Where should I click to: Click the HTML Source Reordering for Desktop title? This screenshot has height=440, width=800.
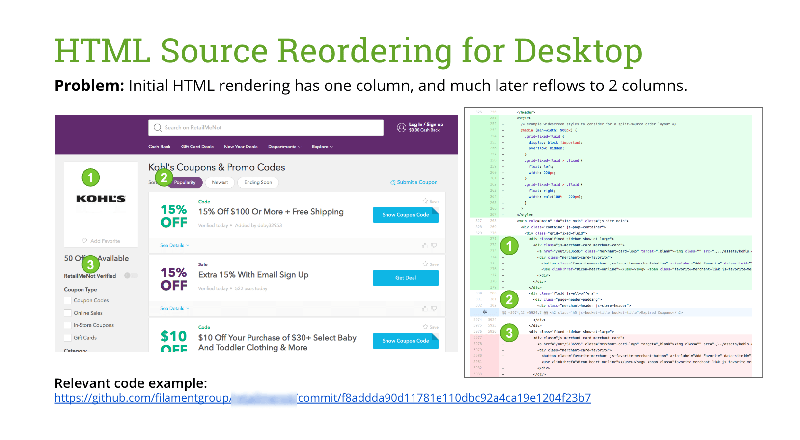pos(348,51)
